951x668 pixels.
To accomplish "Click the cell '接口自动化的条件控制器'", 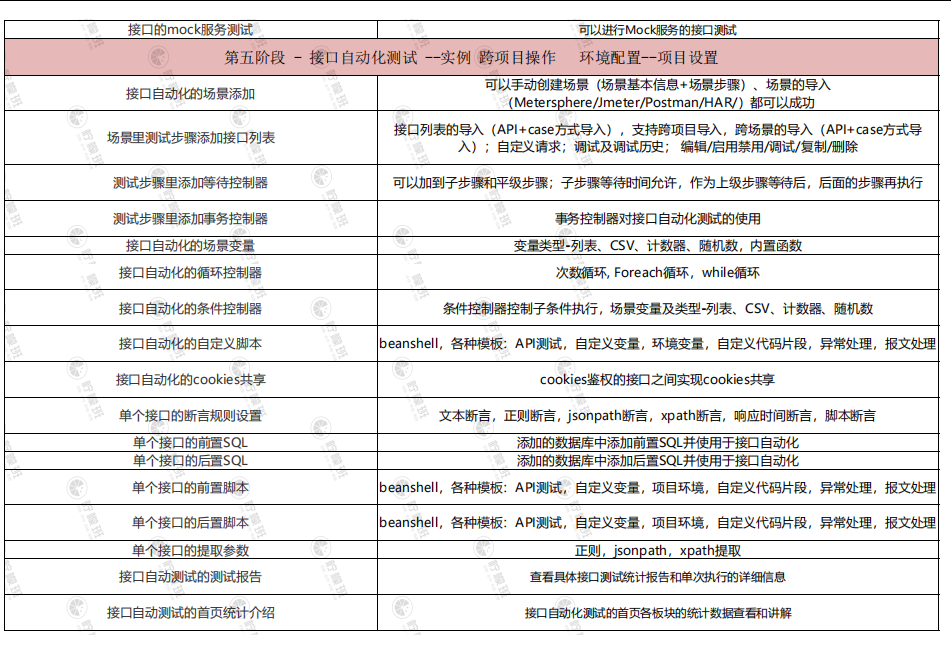I will [x=190, y=308].
